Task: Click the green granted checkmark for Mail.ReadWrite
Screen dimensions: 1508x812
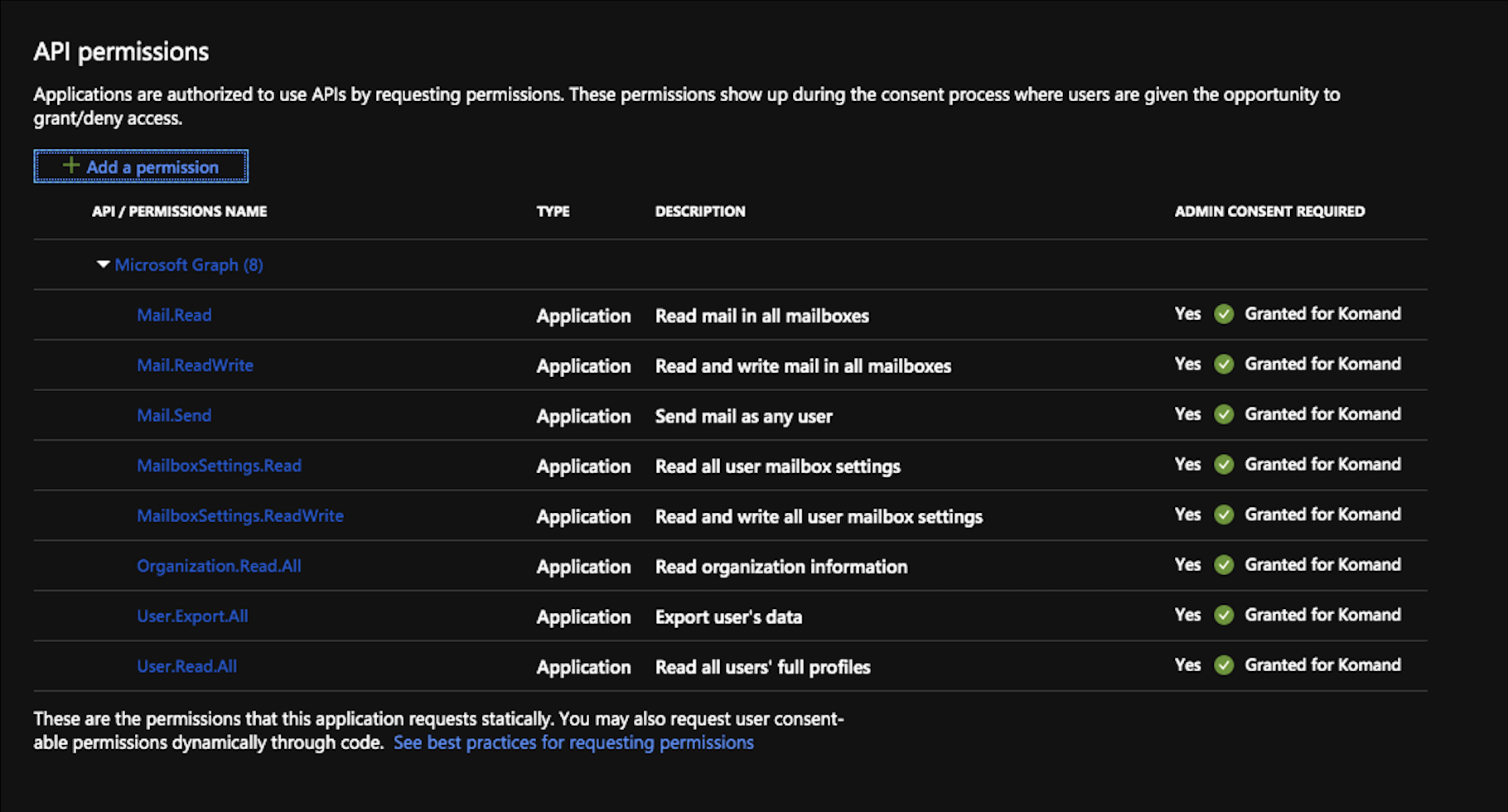Action: pos(1224,365)
